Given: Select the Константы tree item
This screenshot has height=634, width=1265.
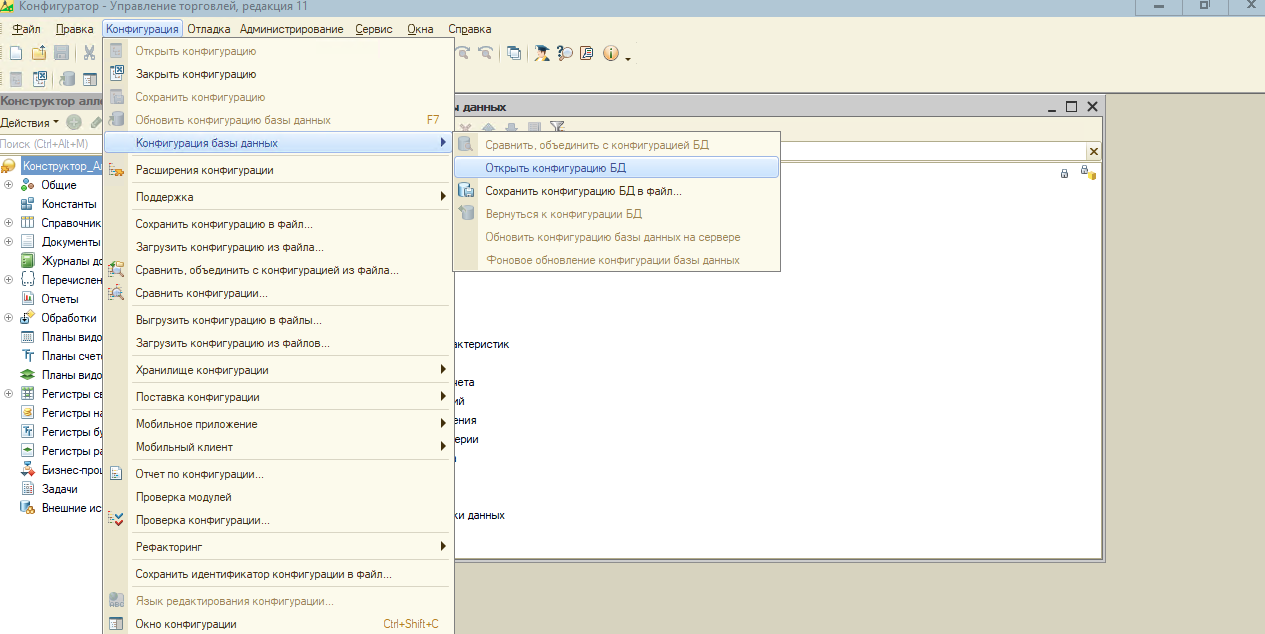Looking at the screenshot, I should pos(69,204).
